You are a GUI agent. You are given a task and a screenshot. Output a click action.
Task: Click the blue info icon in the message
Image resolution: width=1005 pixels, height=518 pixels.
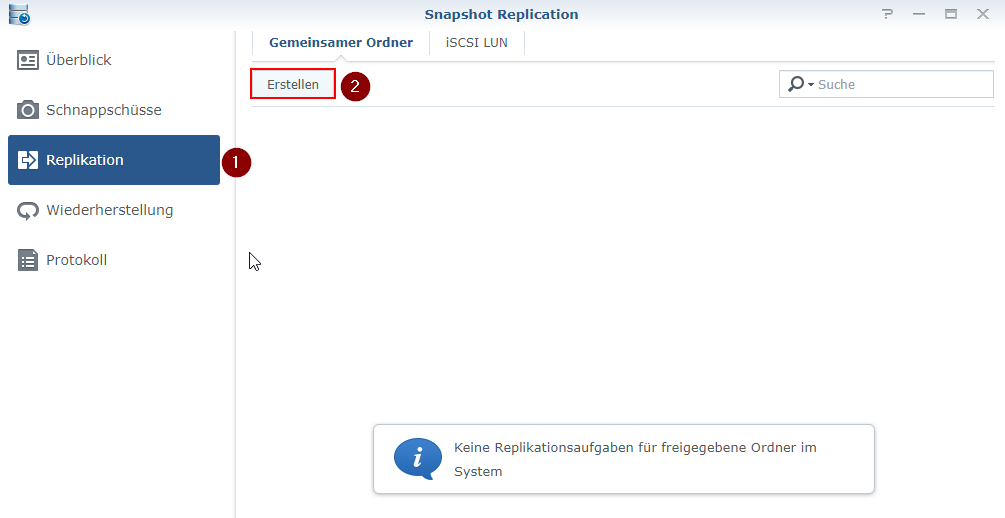[x=417, y=458]
